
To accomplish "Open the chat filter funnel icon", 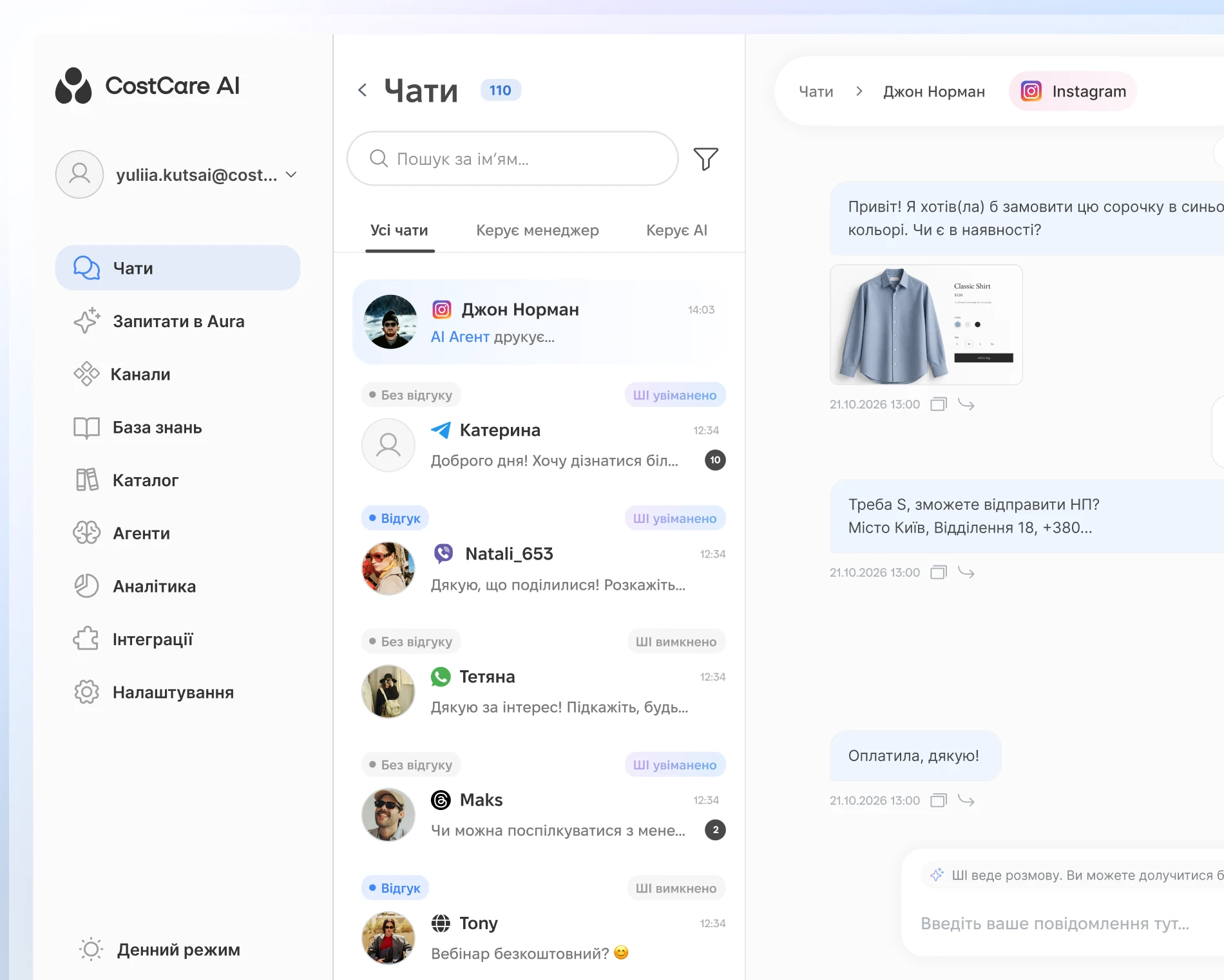I will [x=705, y=159].
